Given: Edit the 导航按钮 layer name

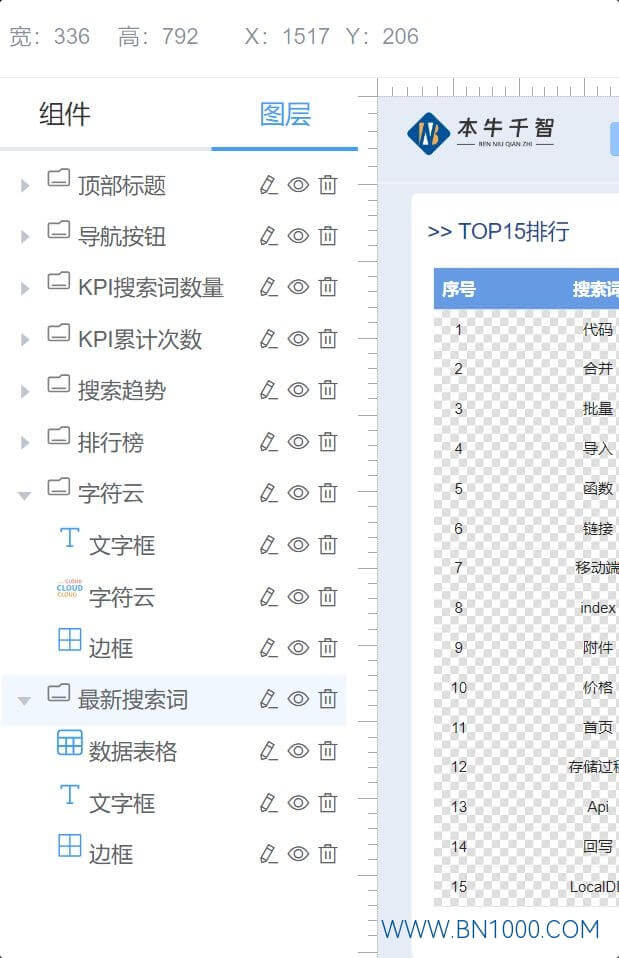Looking at the screenshot, I should [x=268, y=236].
